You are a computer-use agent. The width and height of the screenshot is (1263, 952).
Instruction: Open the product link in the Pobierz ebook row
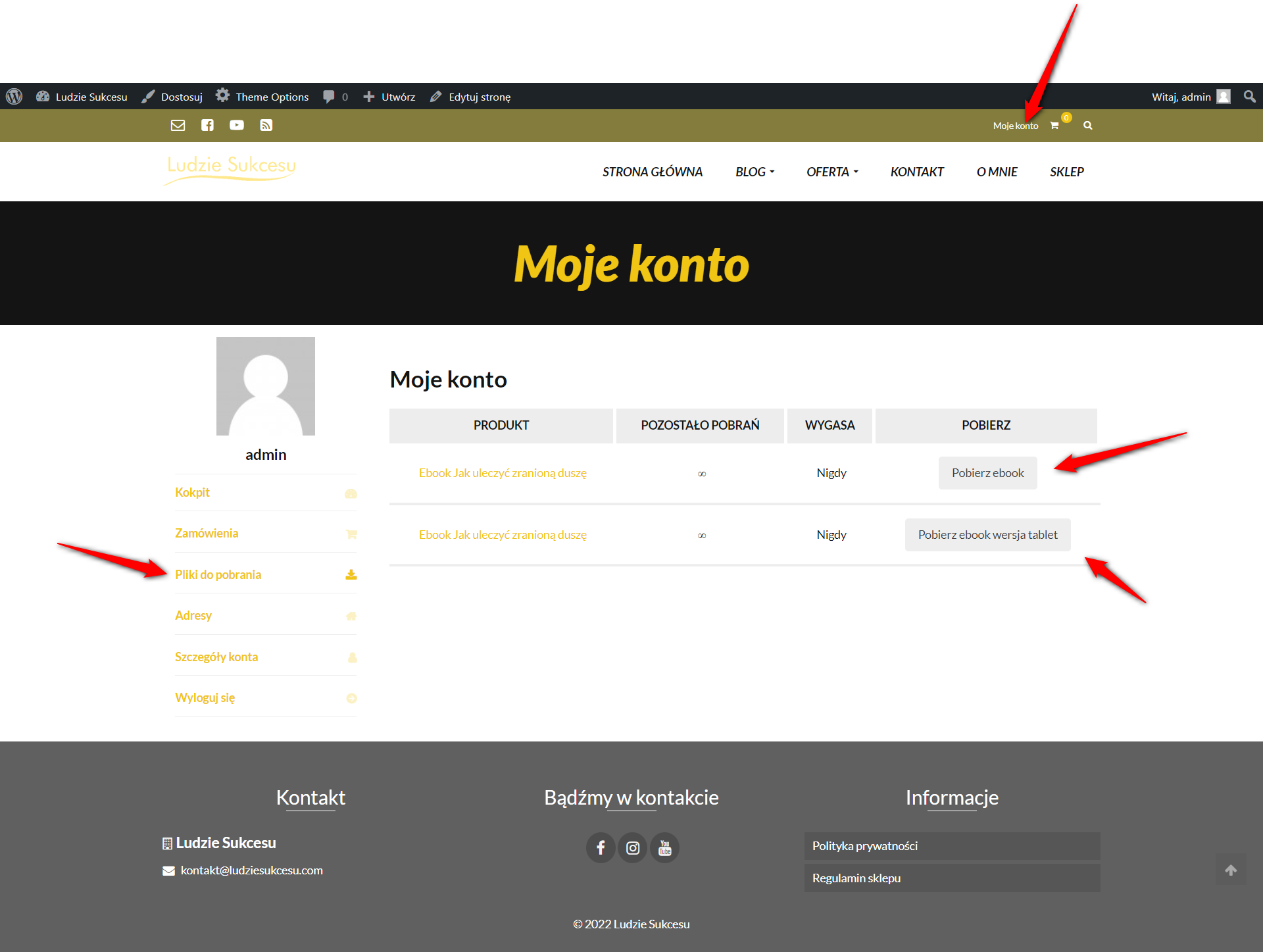503,473
